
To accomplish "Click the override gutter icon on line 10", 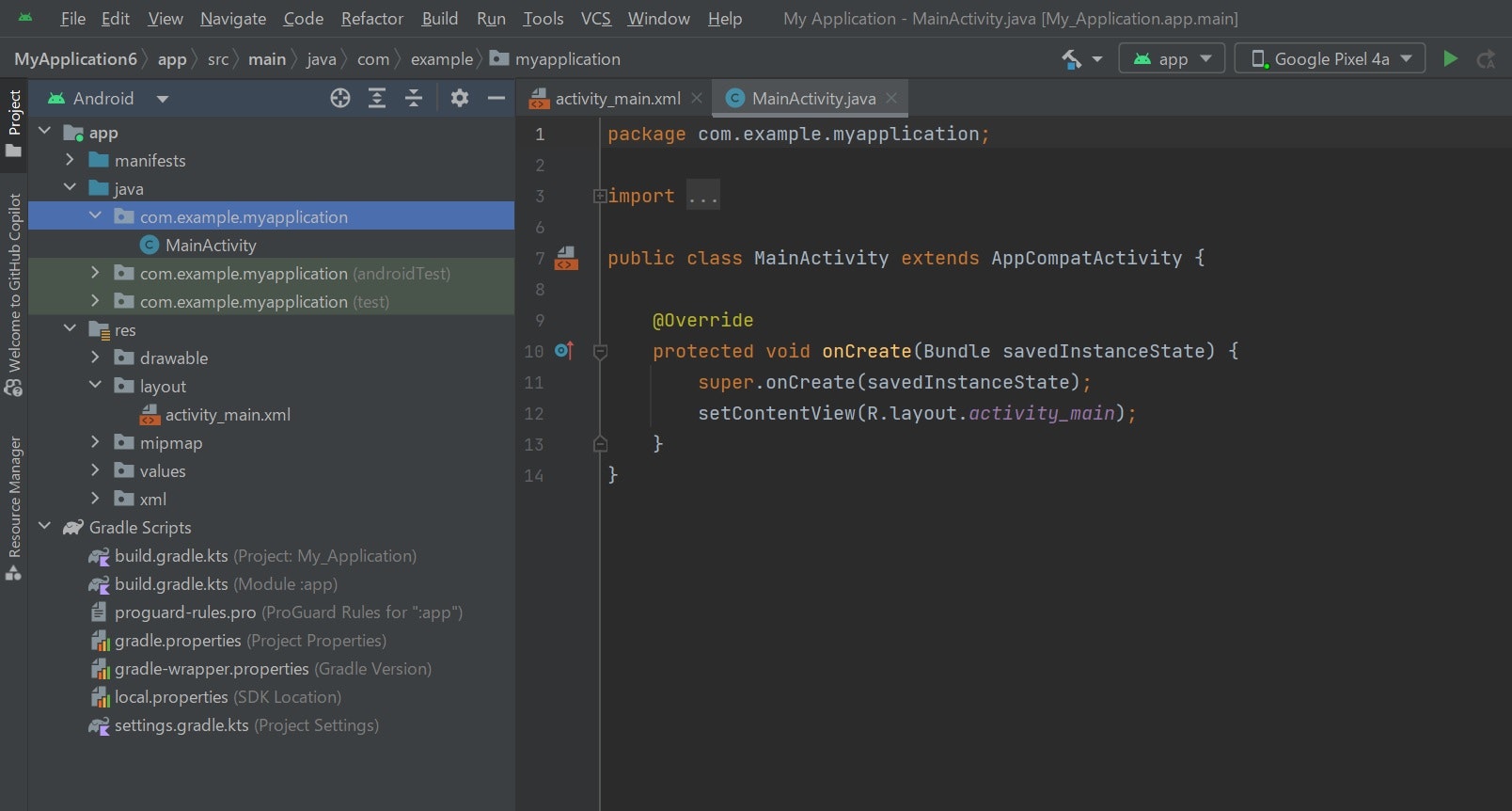I will 564,351.
